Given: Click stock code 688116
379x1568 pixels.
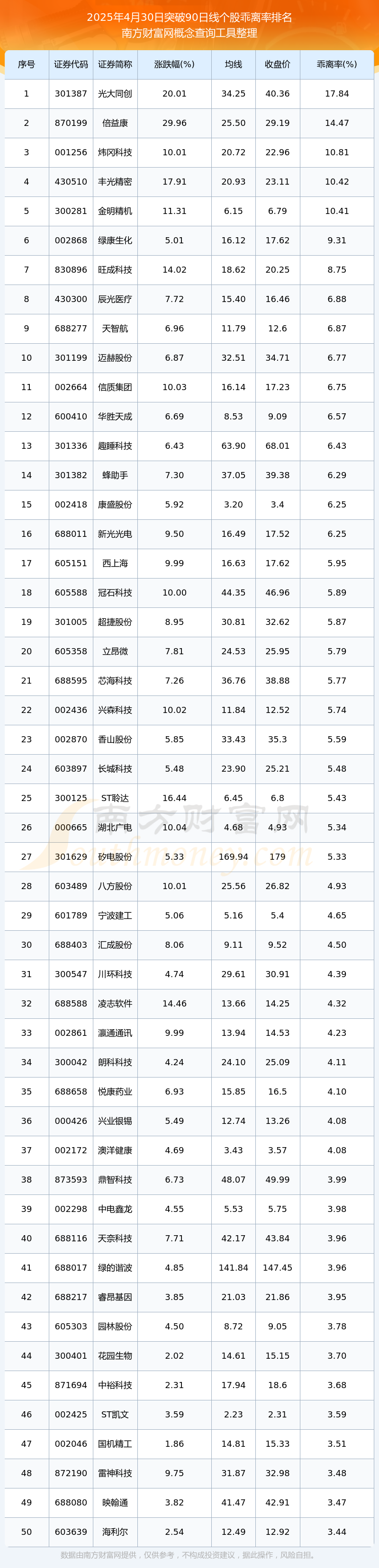Looking at the screenshot, I should (x=71, y=1238).
